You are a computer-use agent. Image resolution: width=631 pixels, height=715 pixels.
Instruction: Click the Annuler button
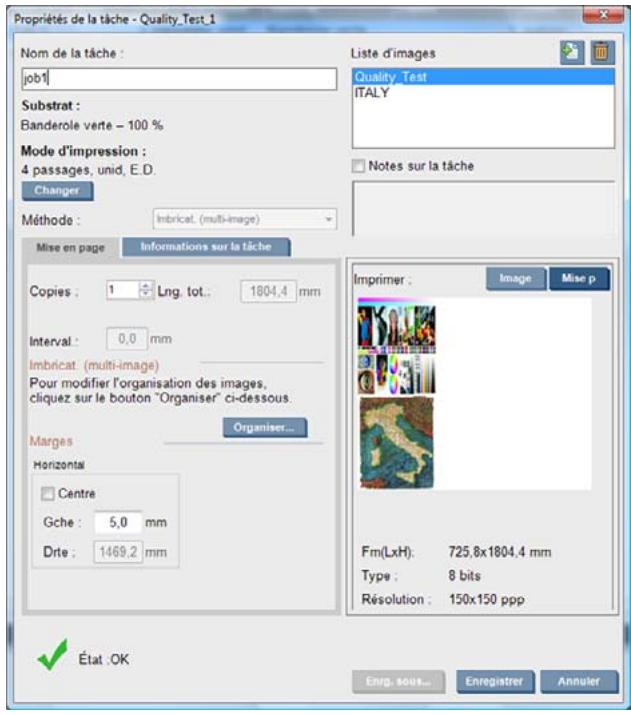pos(579,681)
